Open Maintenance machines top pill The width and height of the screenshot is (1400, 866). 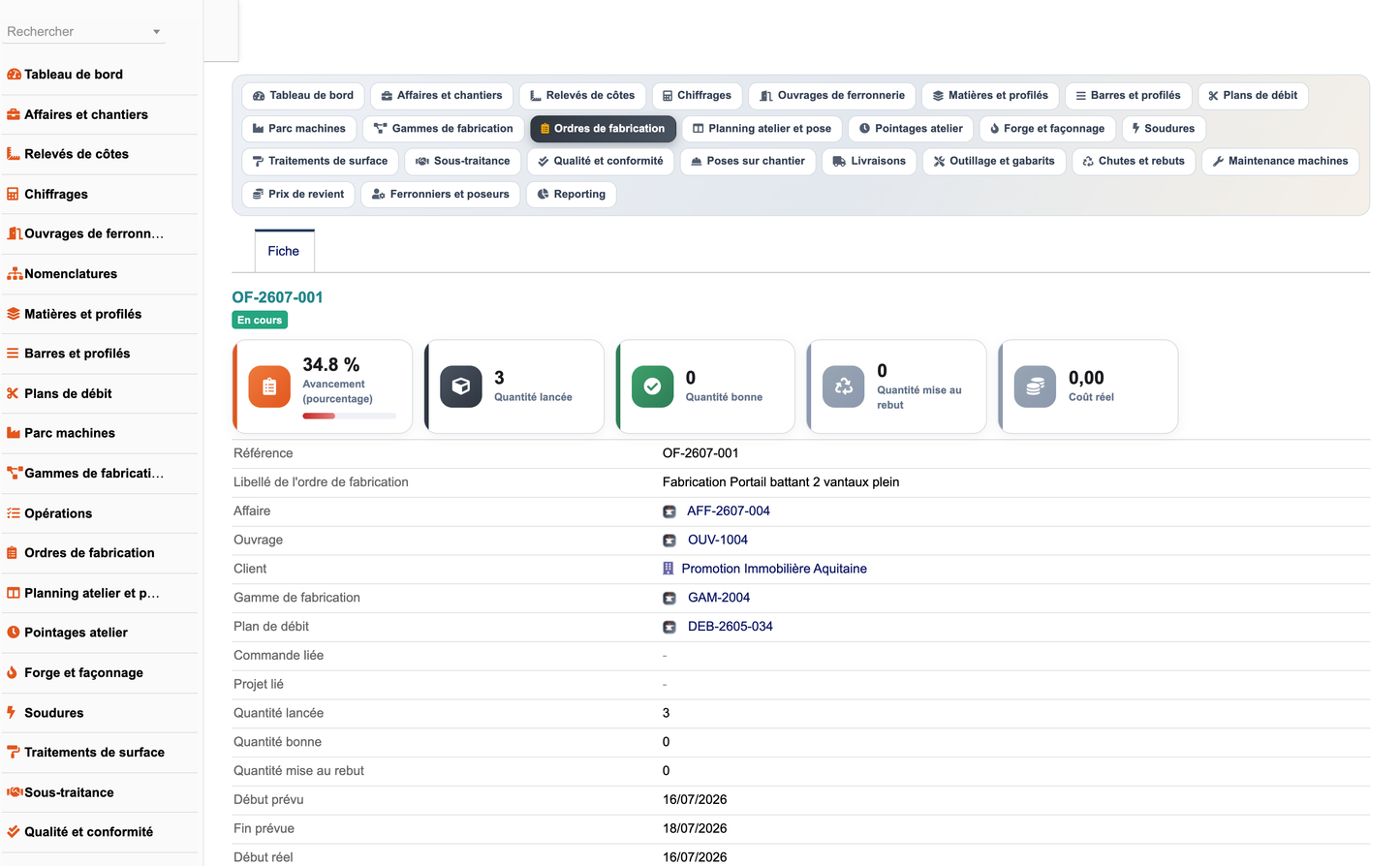click(1280, 162)
